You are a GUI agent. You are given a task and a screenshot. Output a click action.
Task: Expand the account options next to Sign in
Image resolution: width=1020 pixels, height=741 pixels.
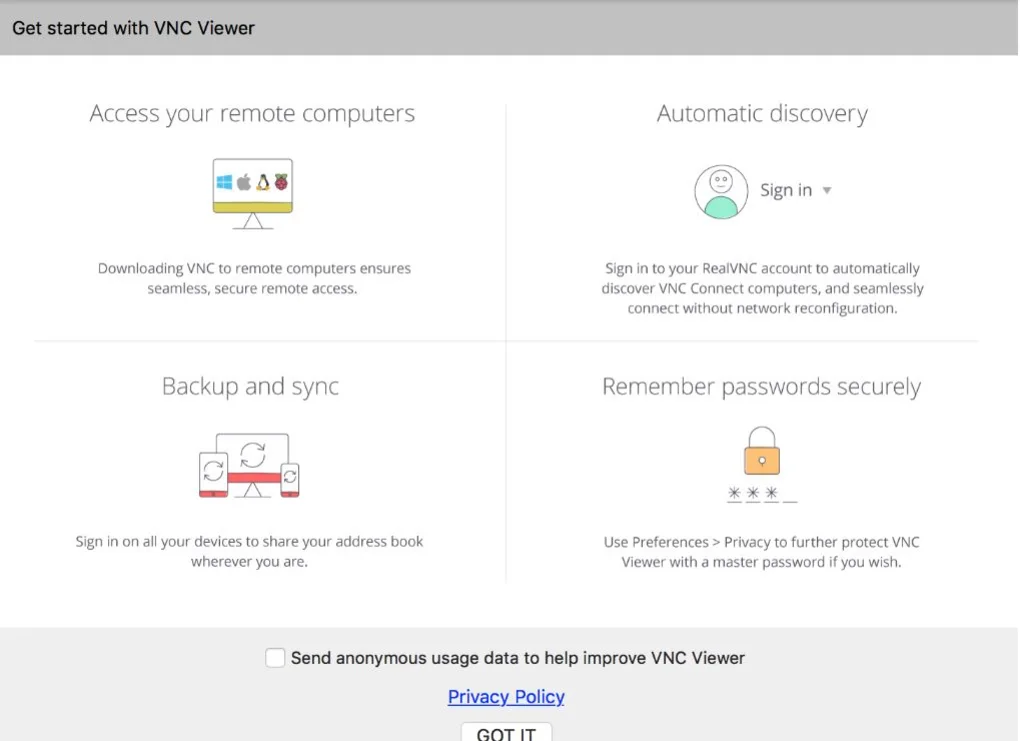[827, 190]
